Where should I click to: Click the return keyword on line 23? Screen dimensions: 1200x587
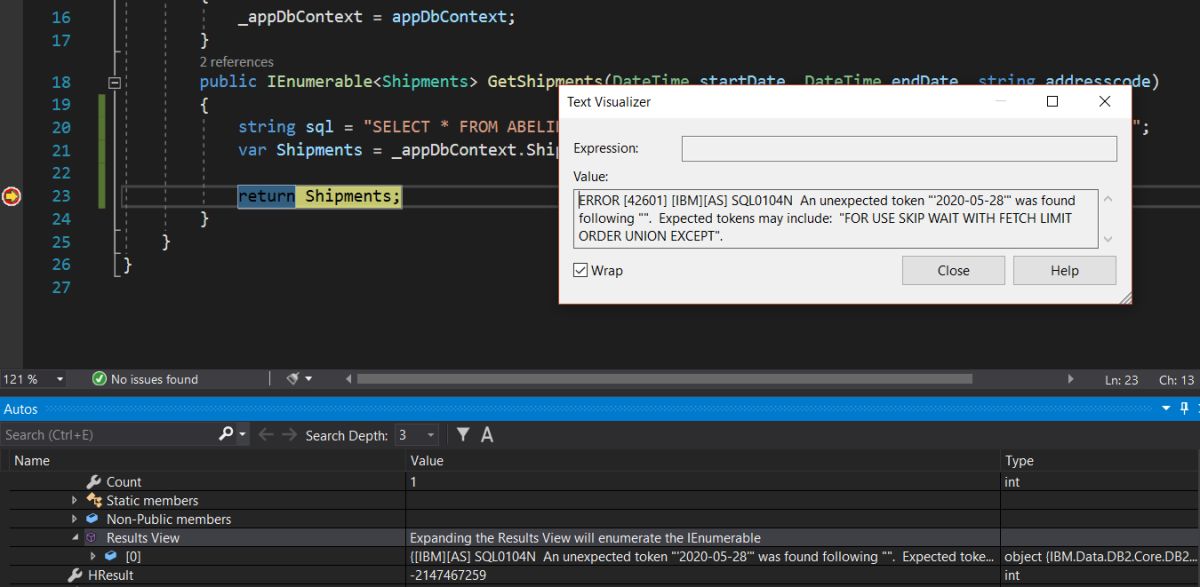tap(266, 196)
